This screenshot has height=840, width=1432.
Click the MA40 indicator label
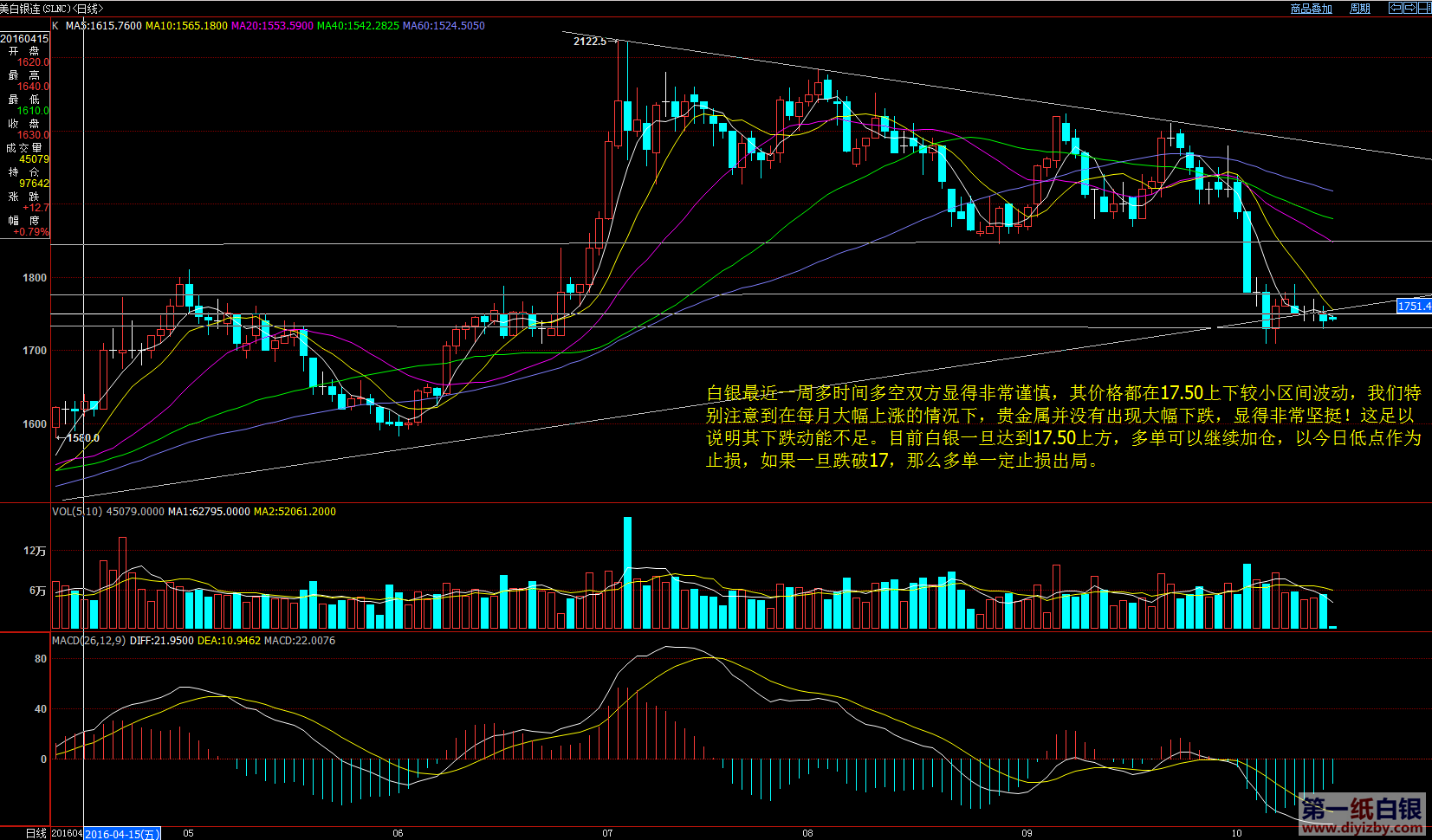[358, 26]
